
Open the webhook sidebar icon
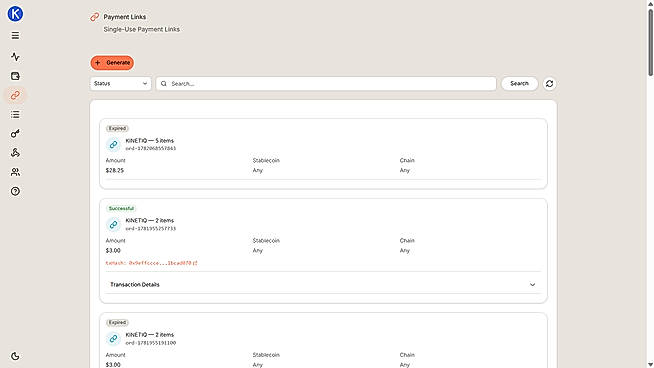[15, 153]
